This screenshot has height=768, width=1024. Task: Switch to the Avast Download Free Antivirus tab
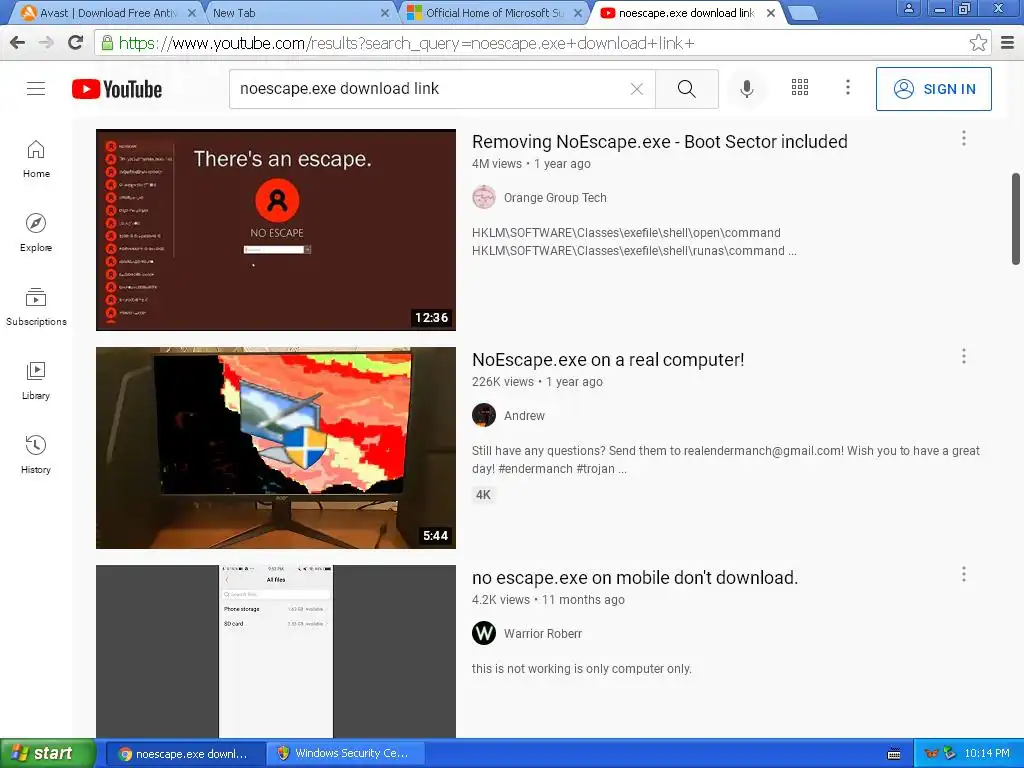(x=108, y=13)
